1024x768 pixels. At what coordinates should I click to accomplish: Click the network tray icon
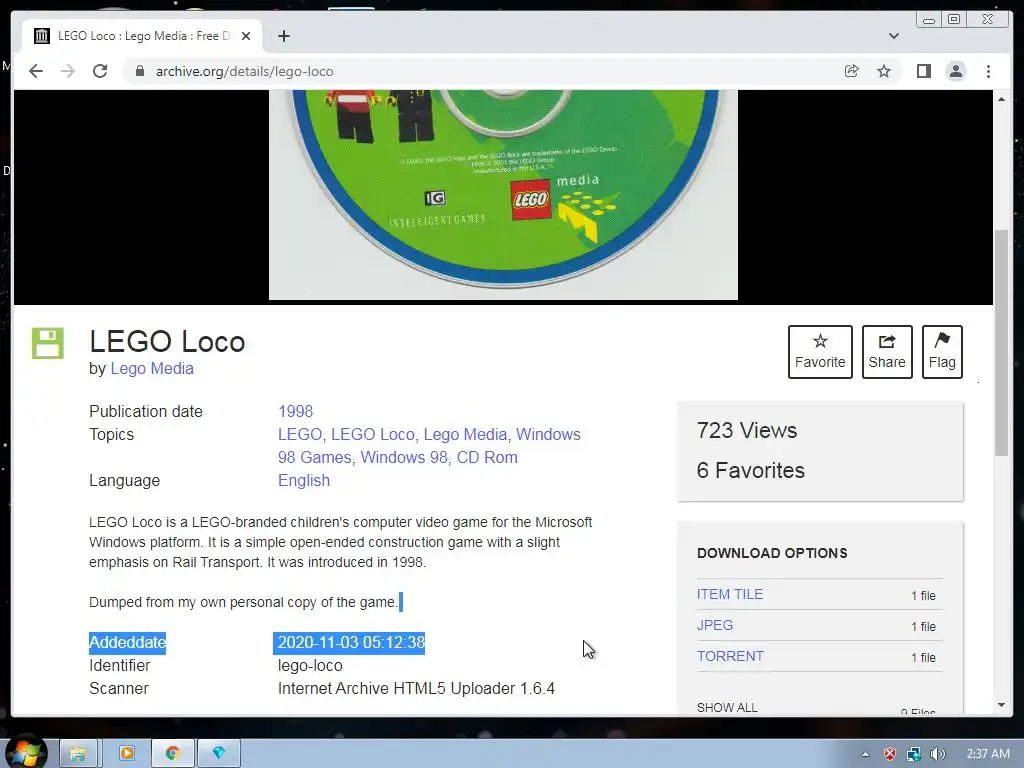pyautogui.click(x=914, y=754)
